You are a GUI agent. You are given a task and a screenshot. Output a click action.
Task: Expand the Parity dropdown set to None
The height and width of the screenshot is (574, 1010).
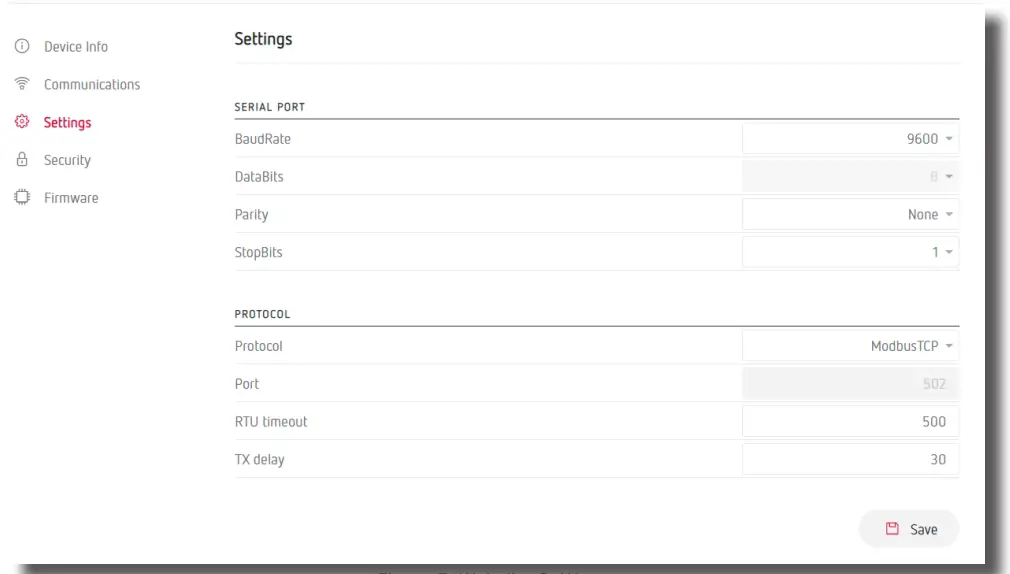850,214
